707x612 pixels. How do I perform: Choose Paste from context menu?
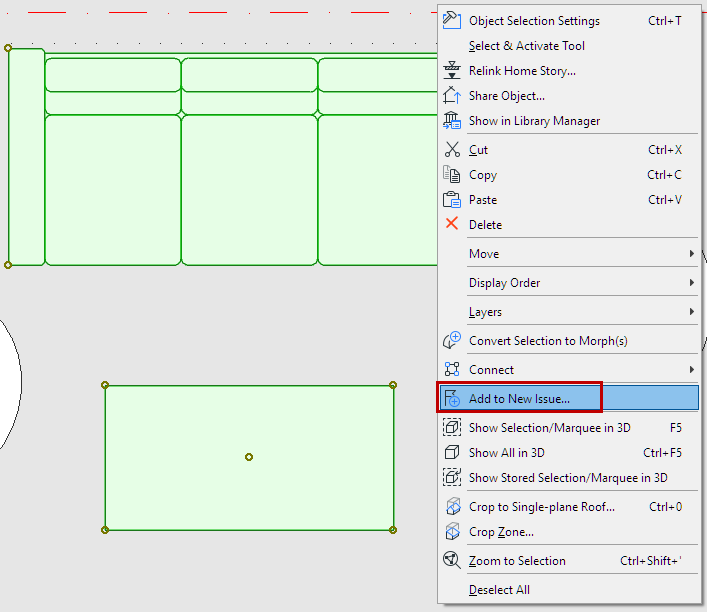[569, 200]
